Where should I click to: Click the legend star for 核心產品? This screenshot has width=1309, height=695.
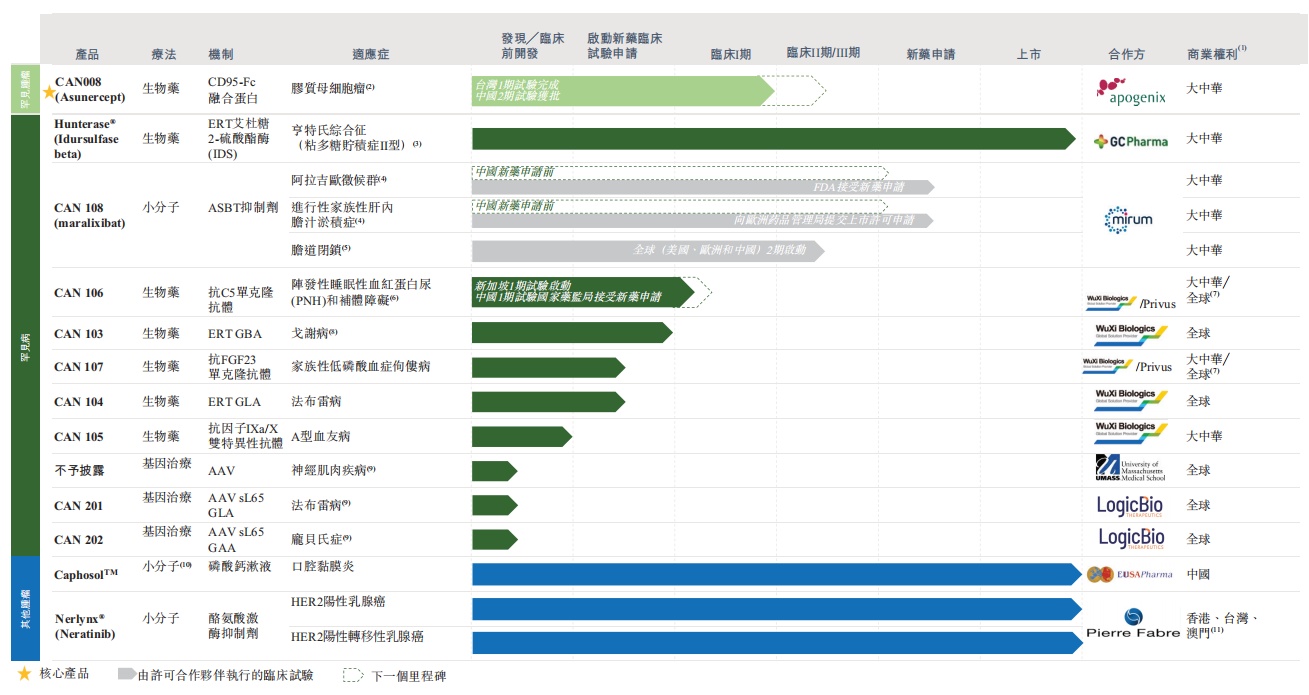click(25, 674)
